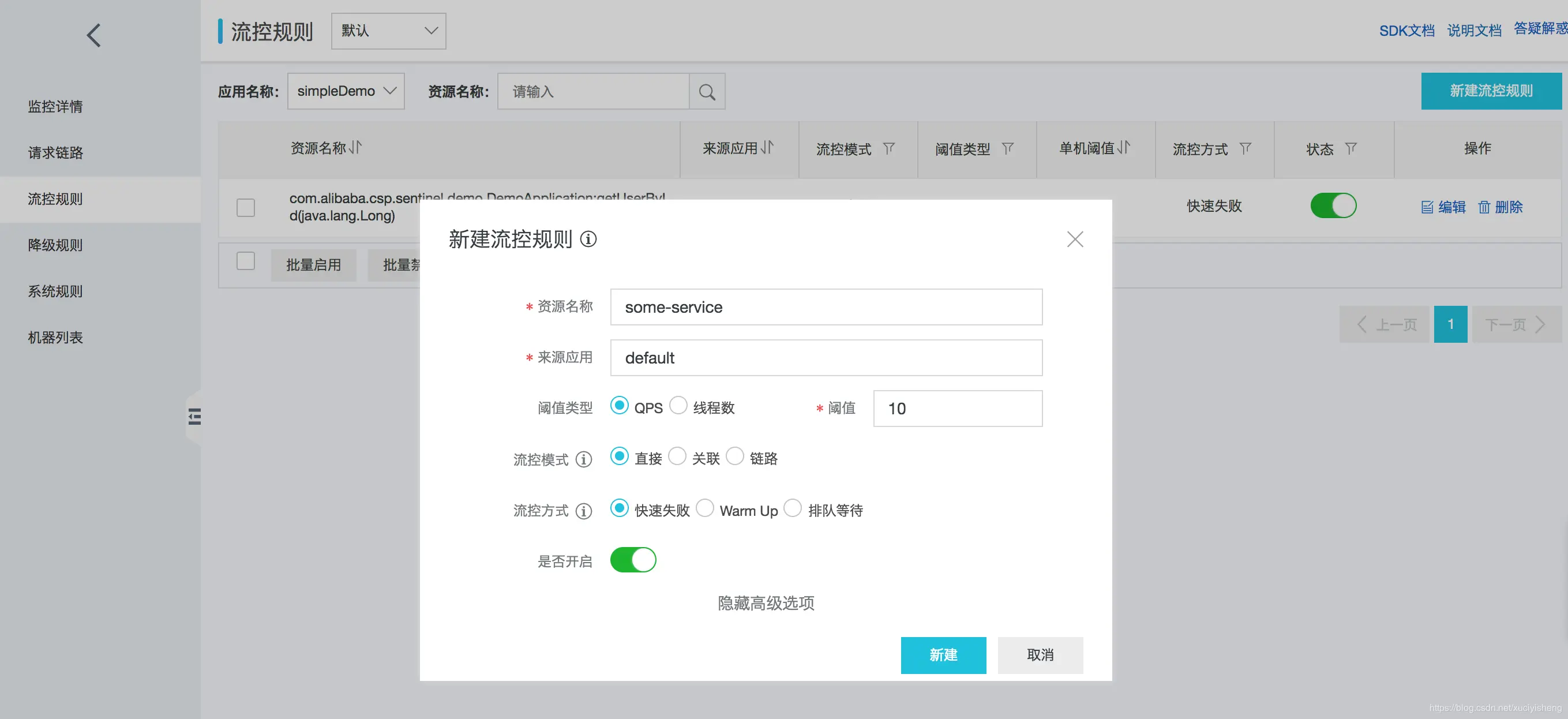
Task: Click the 阈值 input field with value 10
Action: (x=958, y=409)
